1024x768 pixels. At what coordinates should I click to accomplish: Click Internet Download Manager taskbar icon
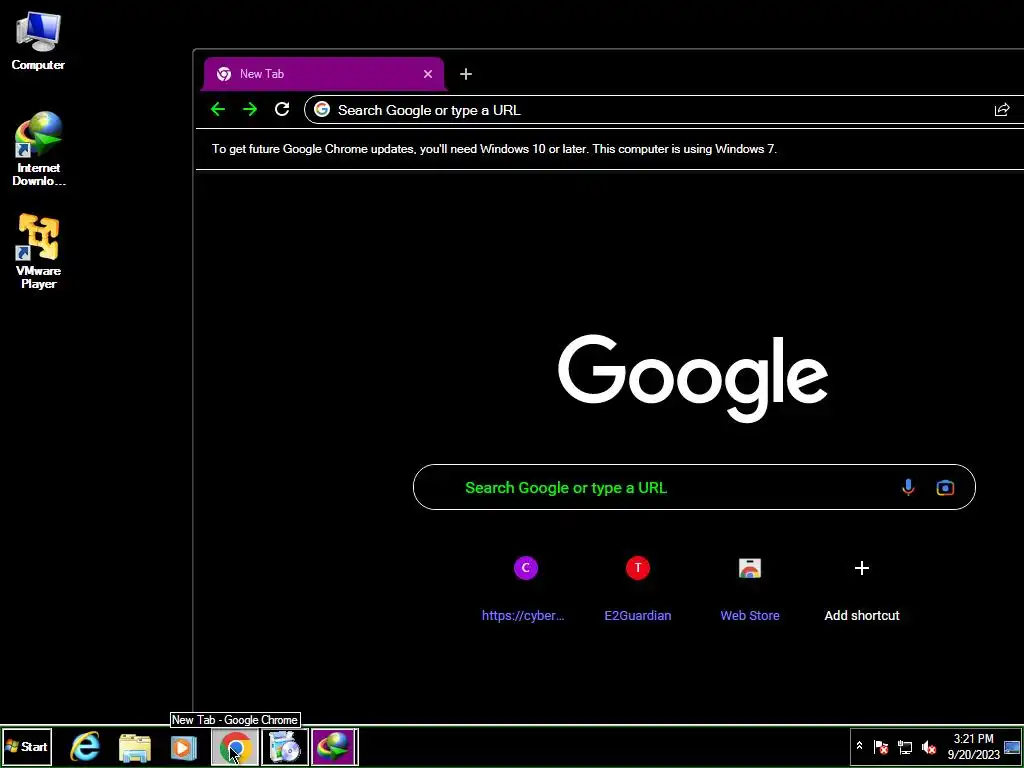click(x=334, y=747)
